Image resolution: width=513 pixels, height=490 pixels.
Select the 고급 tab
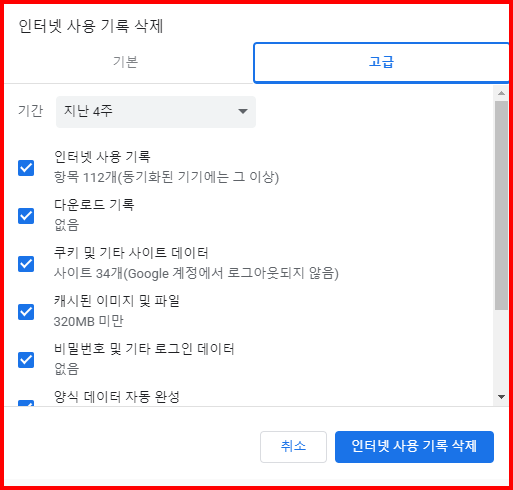click(381, 63)
